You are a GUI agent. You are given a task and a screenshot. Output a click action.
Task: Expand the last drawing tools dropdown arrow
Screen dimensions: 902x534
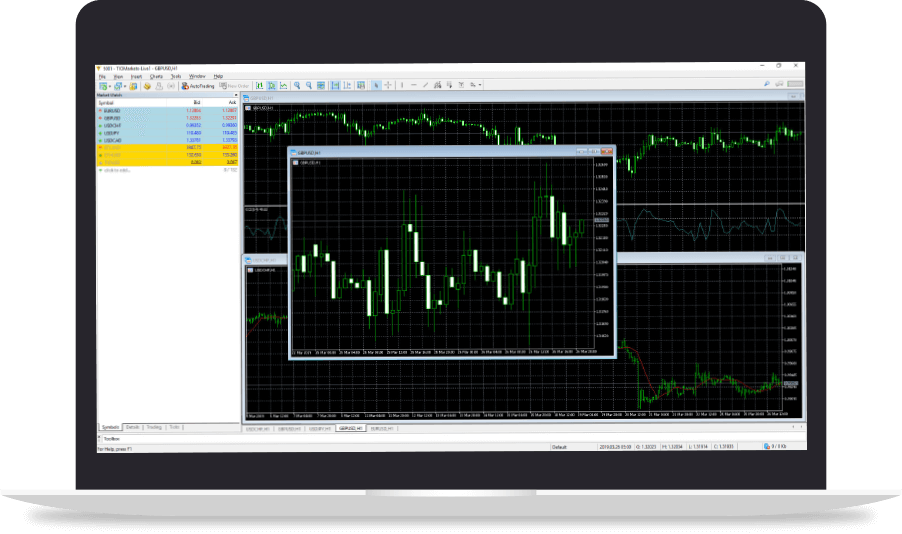pos(481,86)
